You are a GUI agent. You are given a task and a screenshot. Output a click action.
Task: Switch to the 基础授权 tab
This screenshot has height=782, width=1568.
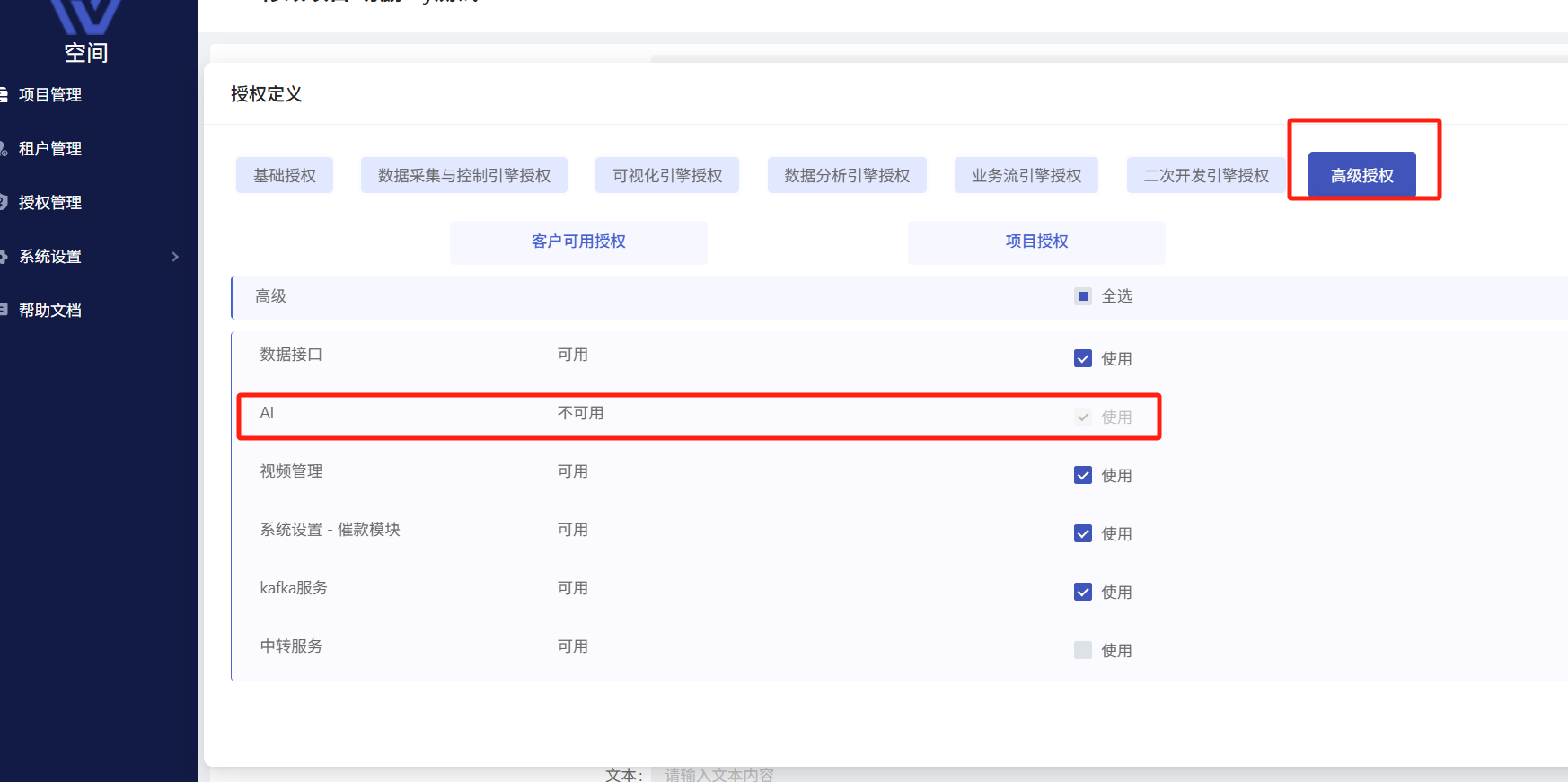[x=285, y=175]
